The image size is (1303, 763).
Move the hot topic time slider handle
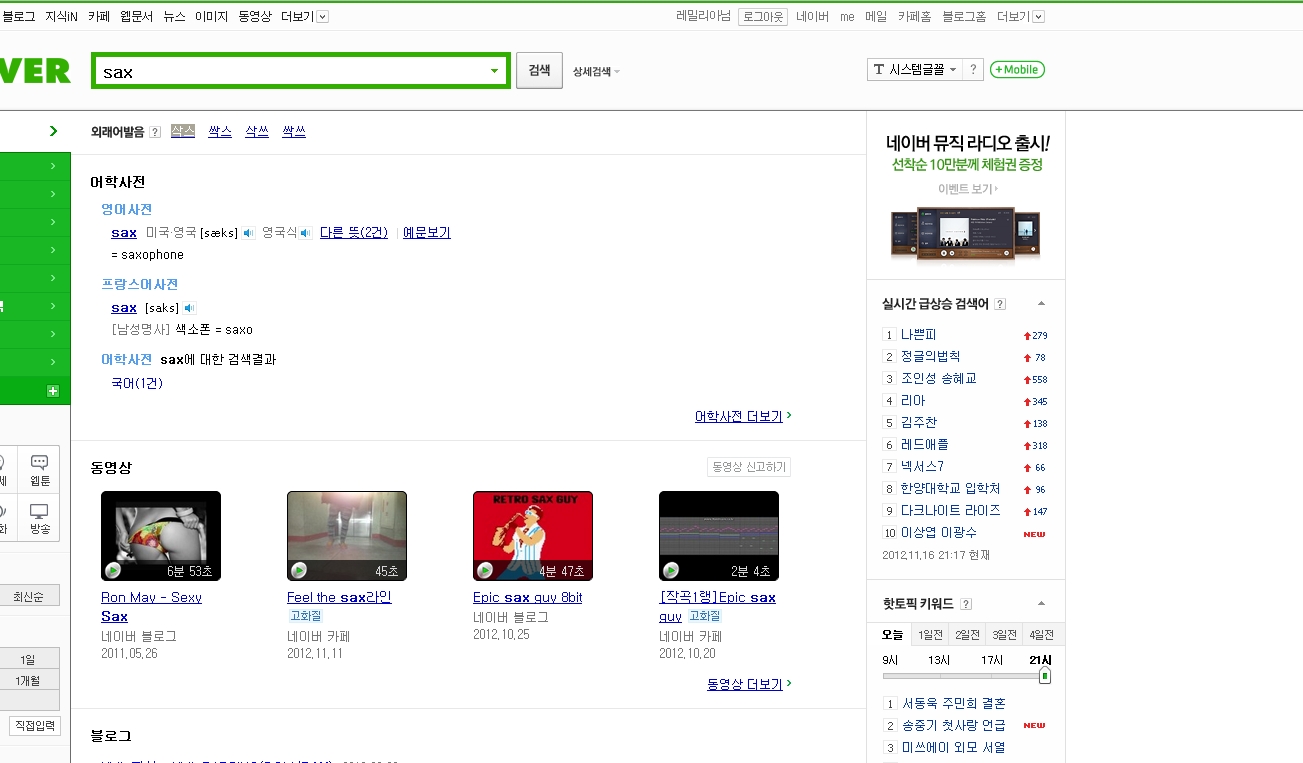(1044, 676)
